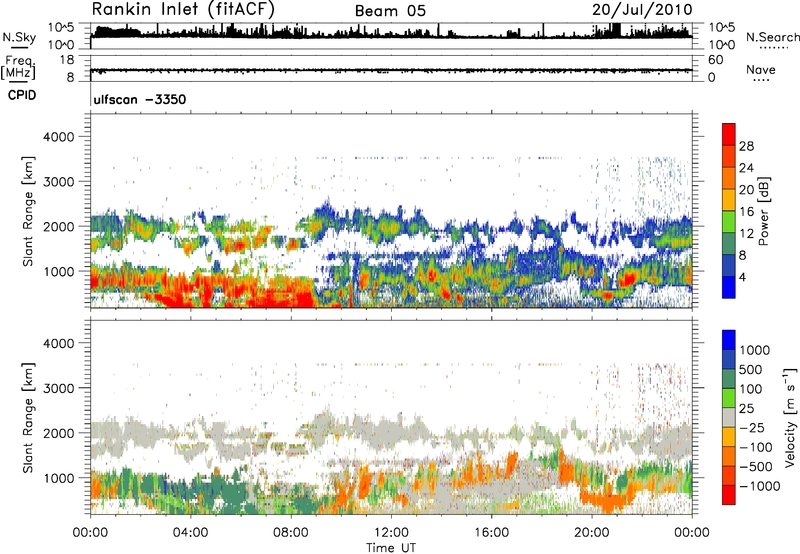Click the "Time UT" axis title
Viewport: 800px width, 554px height.
(x=391, y=547)
